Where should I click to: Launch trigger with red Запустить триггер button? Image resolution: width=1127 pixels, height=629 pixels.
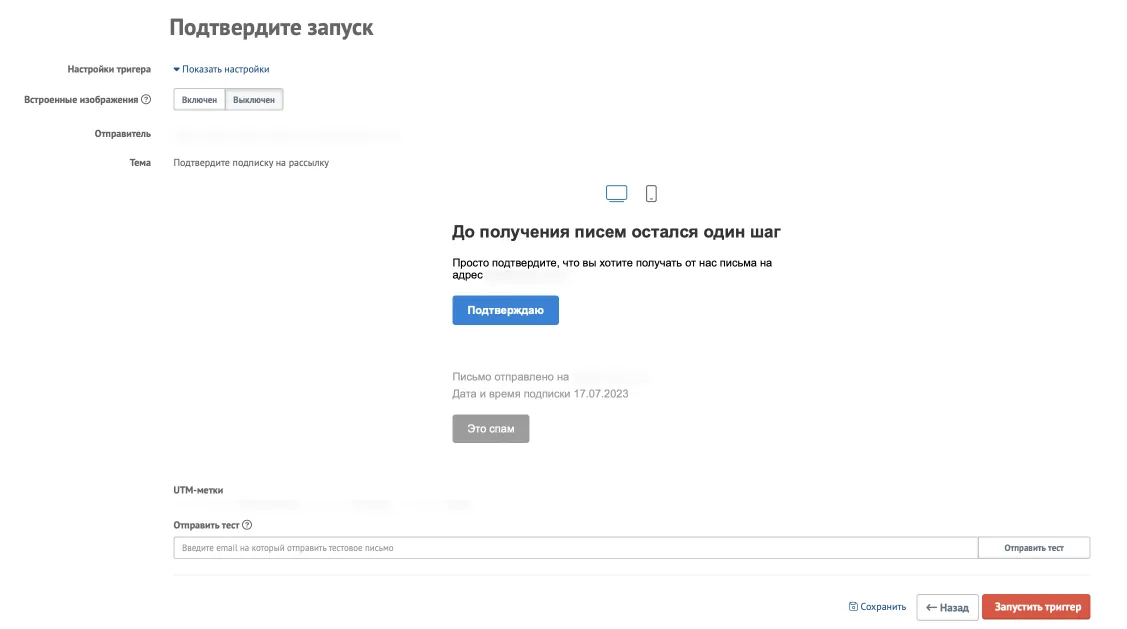click(x=1036, y=607)
